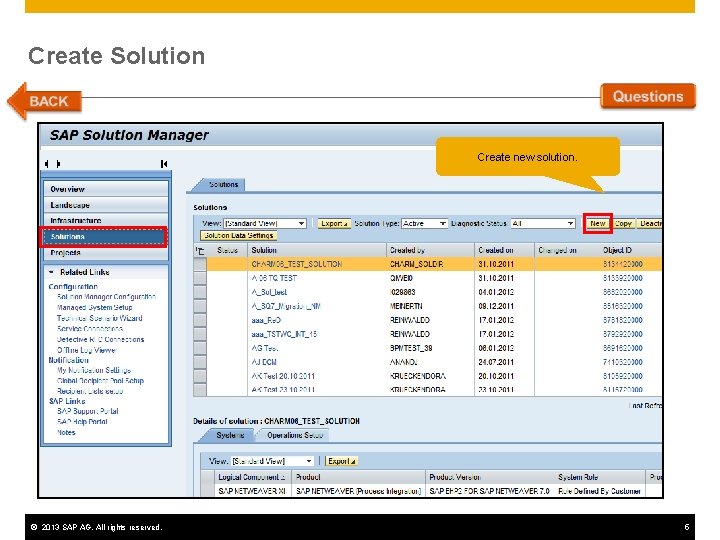The width and height of the screenshot is (720, 540).
Task: Open the Questions button
Action: tap(648, 96)
